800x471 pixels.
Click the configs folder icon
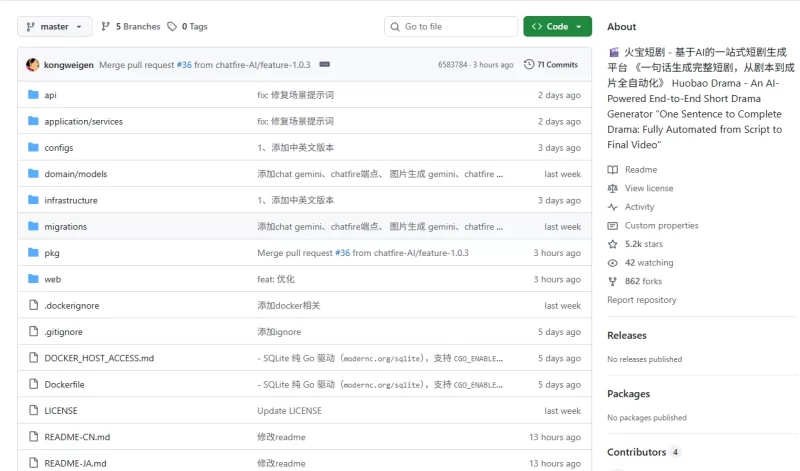click(33, 147)
